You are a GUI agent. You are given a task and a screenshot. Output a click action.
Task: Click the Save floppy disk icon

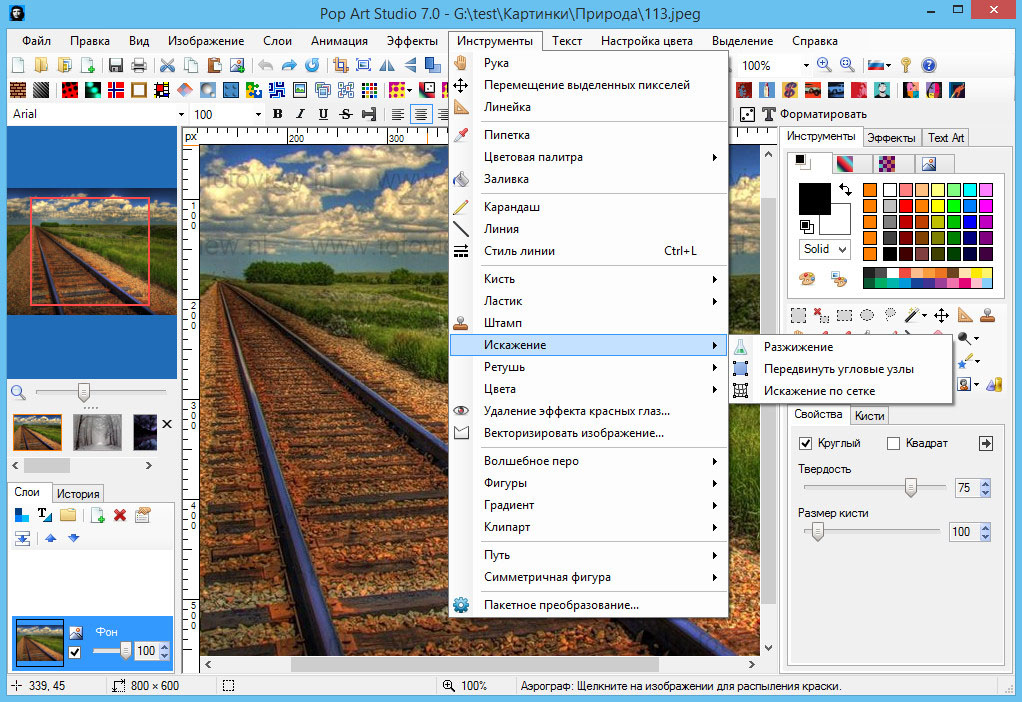pyautogui.click(x=116, y=66)
